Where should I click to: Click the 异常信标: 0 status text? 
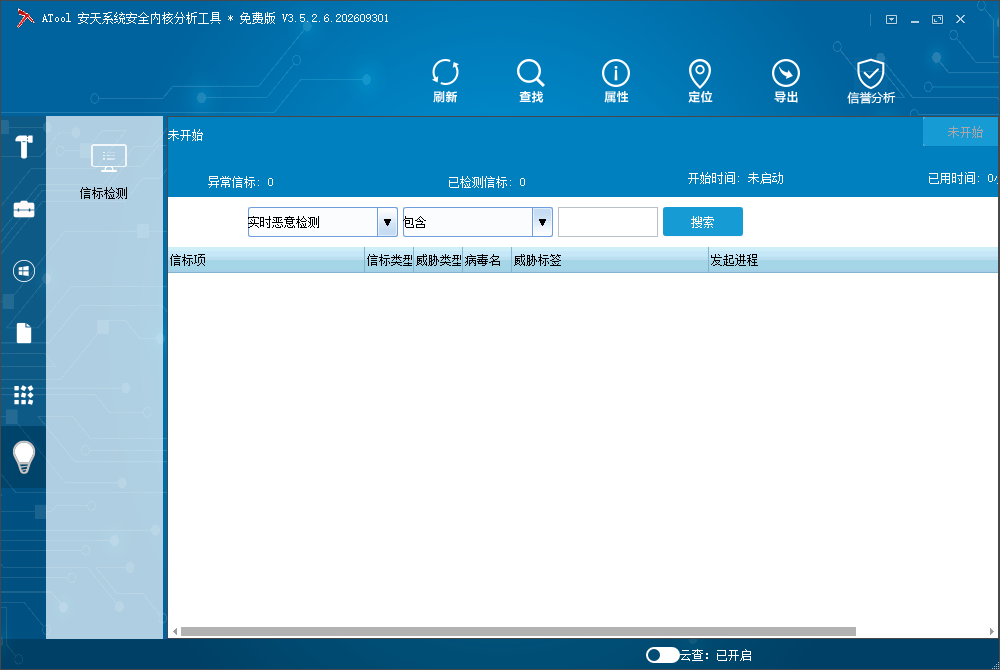(240, 182)
